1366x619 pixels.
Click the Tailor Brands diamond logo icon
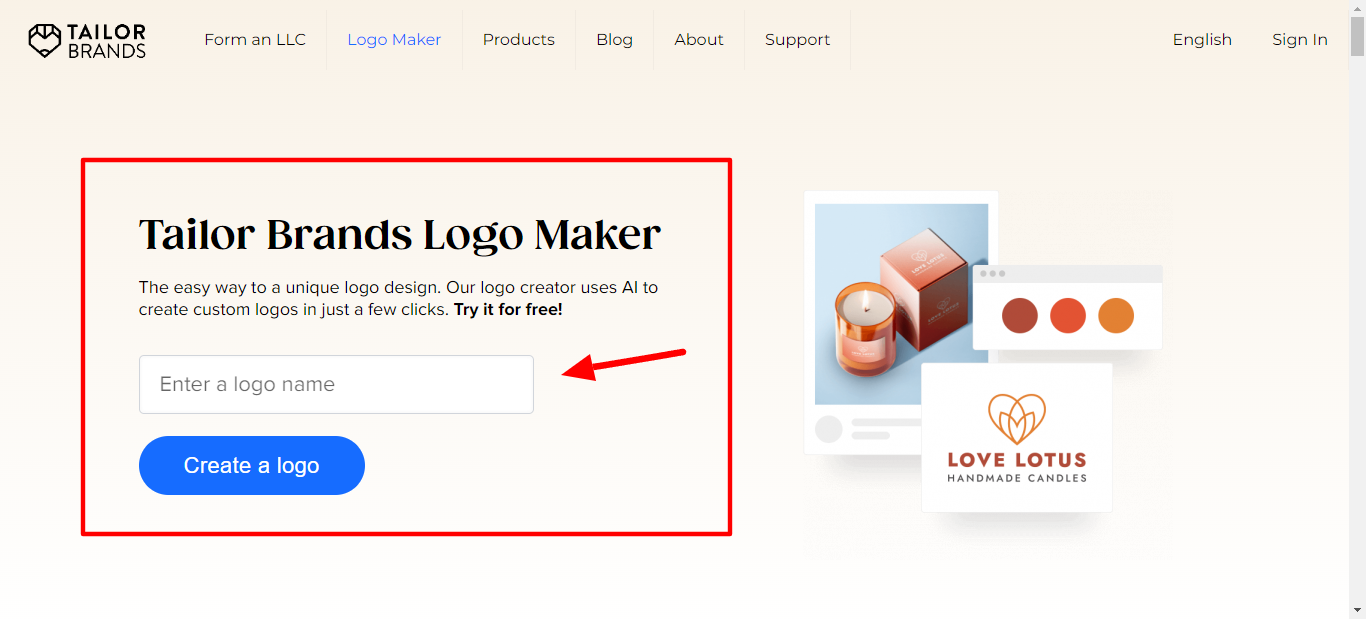click(x=45, y=40)
